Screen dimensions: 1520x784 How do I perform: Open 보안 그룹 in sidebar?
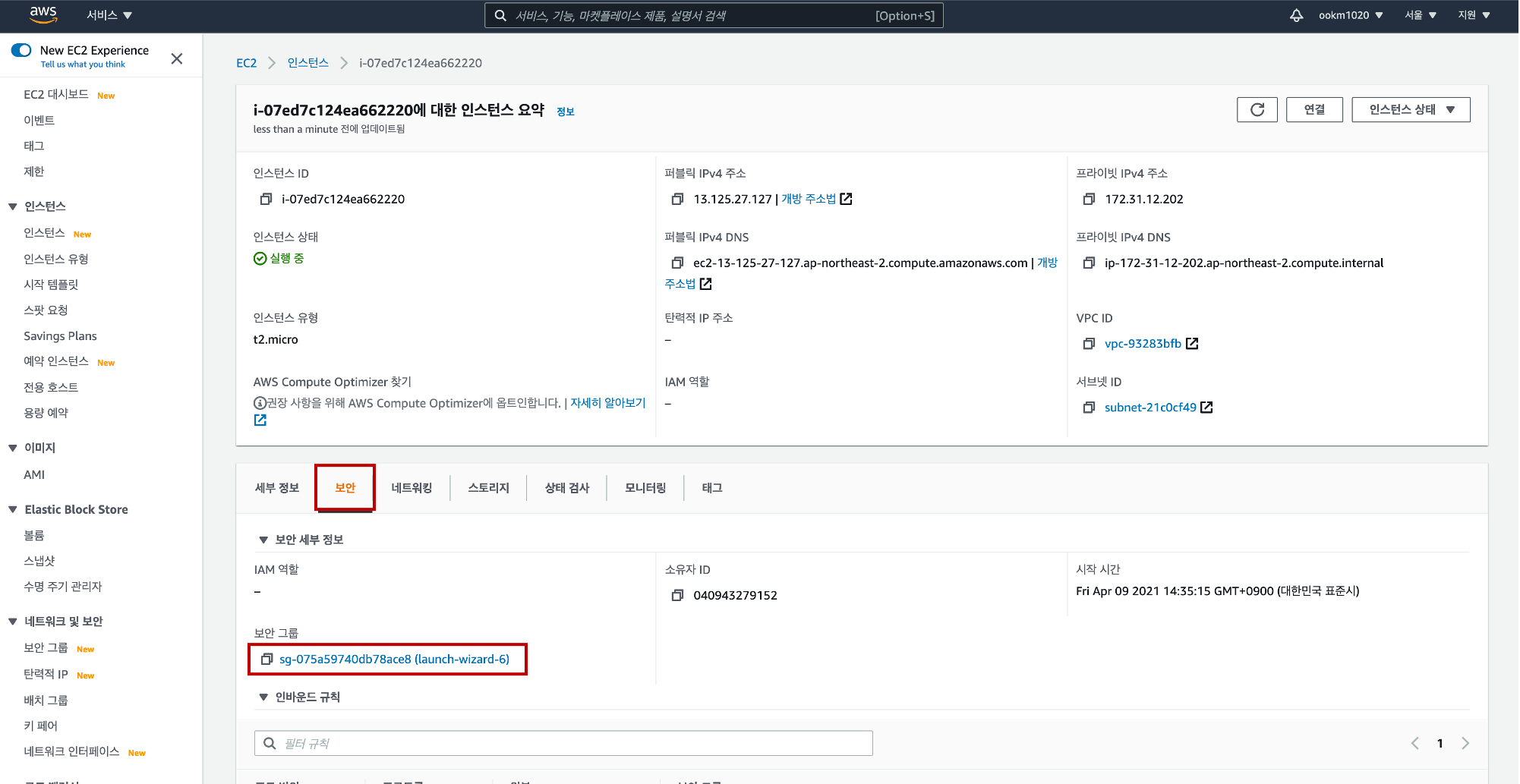[46, 648]
